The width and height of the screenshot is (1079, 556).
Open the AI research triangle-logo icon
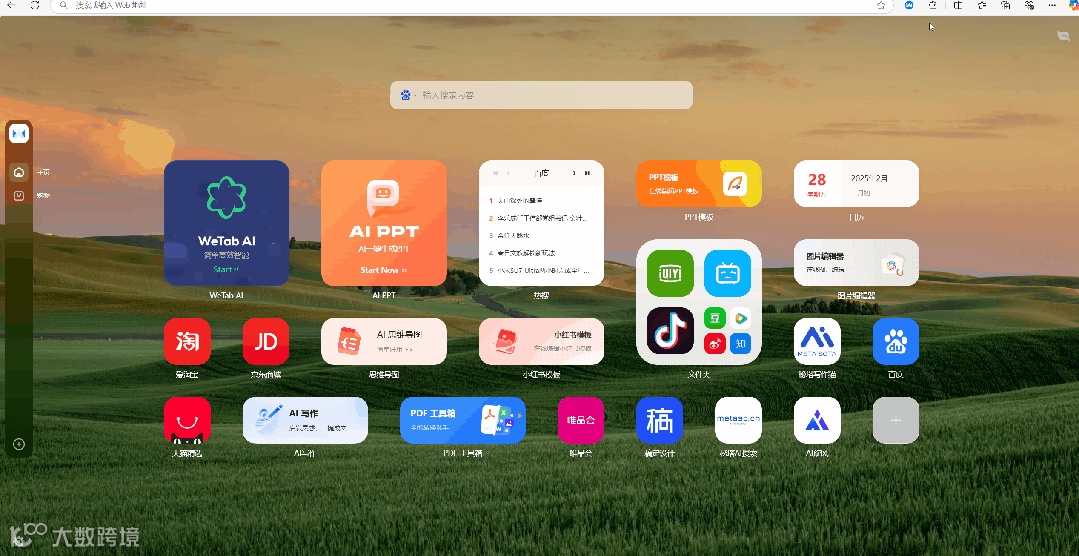(818, 420)
